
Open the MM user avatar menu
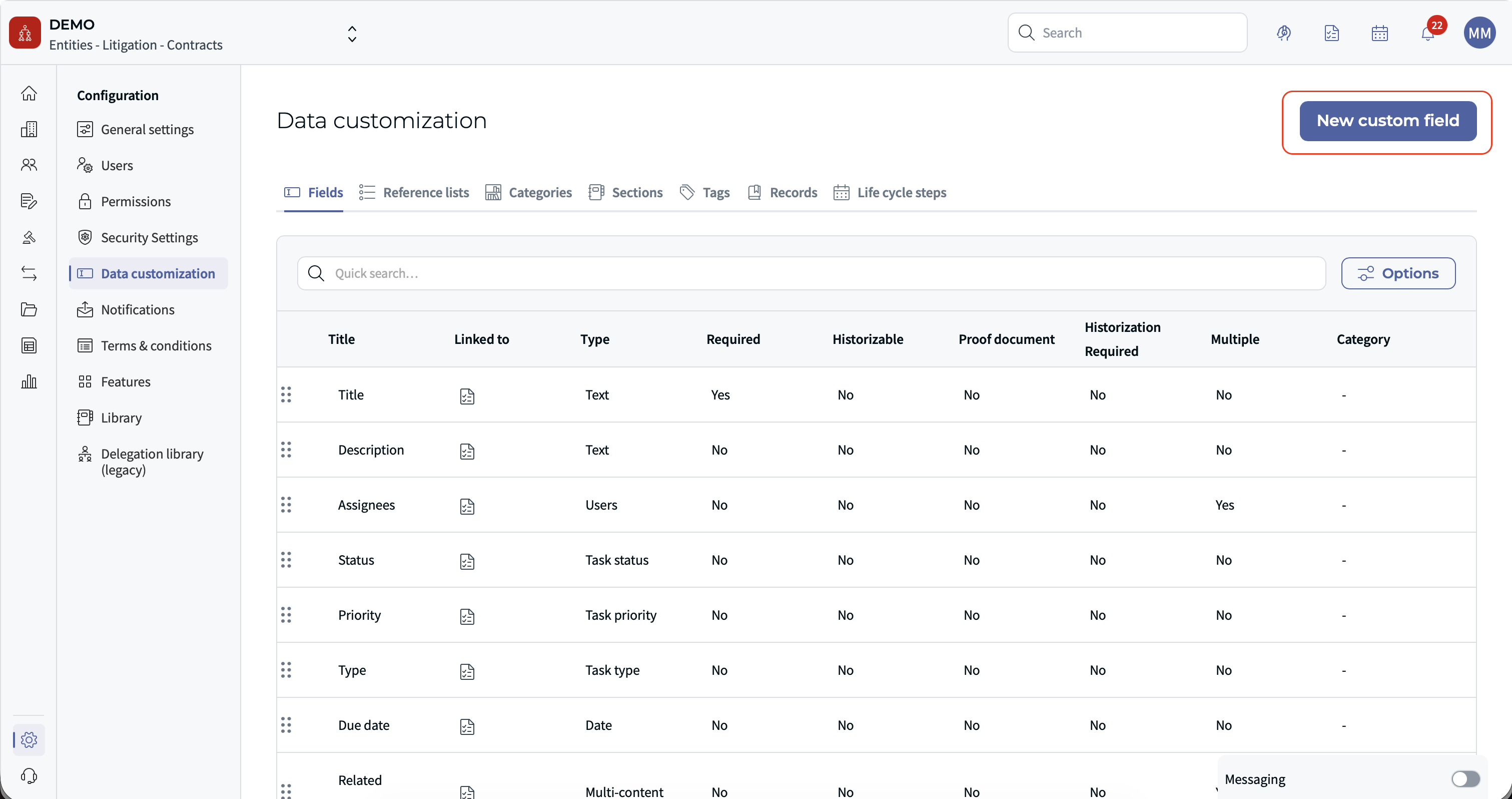(x=1479, y=34)
